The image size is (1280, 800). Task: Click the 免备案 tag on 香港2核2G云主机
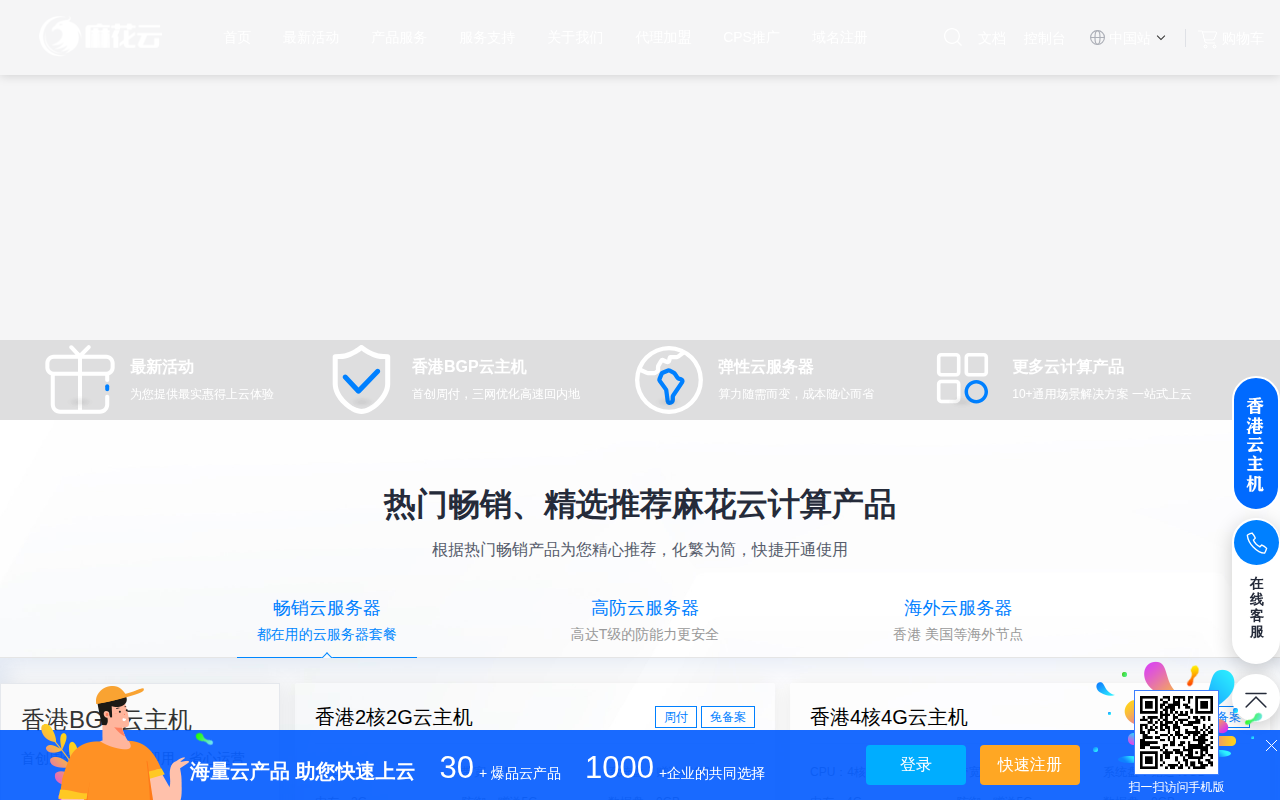pyautogui.click(x=728, y=717)
